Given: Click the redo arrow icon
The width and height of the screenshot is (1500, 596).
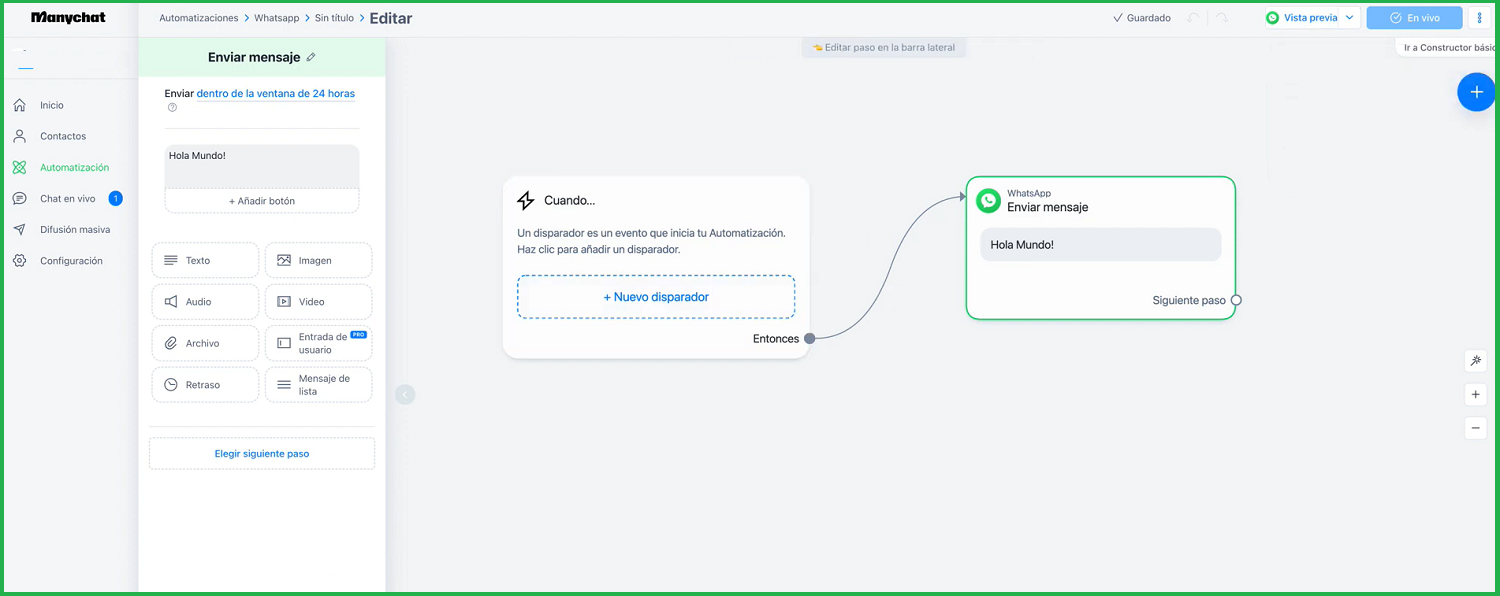Looking at the screenshot, I should pyautogui.click(x=1222, y=18).
